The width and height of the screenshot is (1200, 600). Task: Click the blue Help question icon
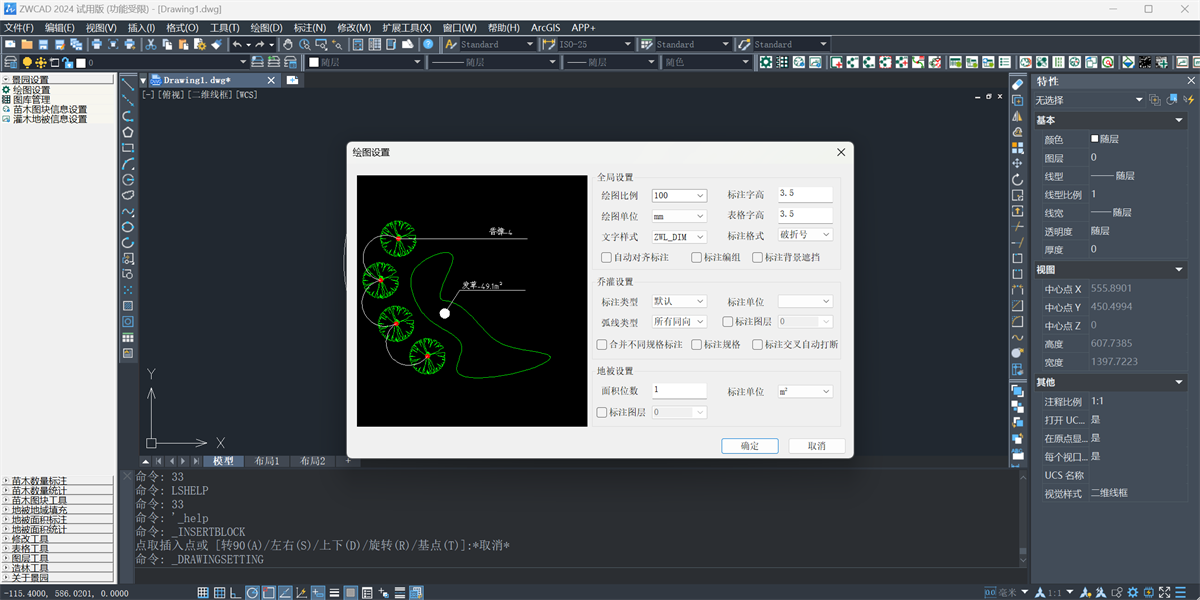[428, 44]
